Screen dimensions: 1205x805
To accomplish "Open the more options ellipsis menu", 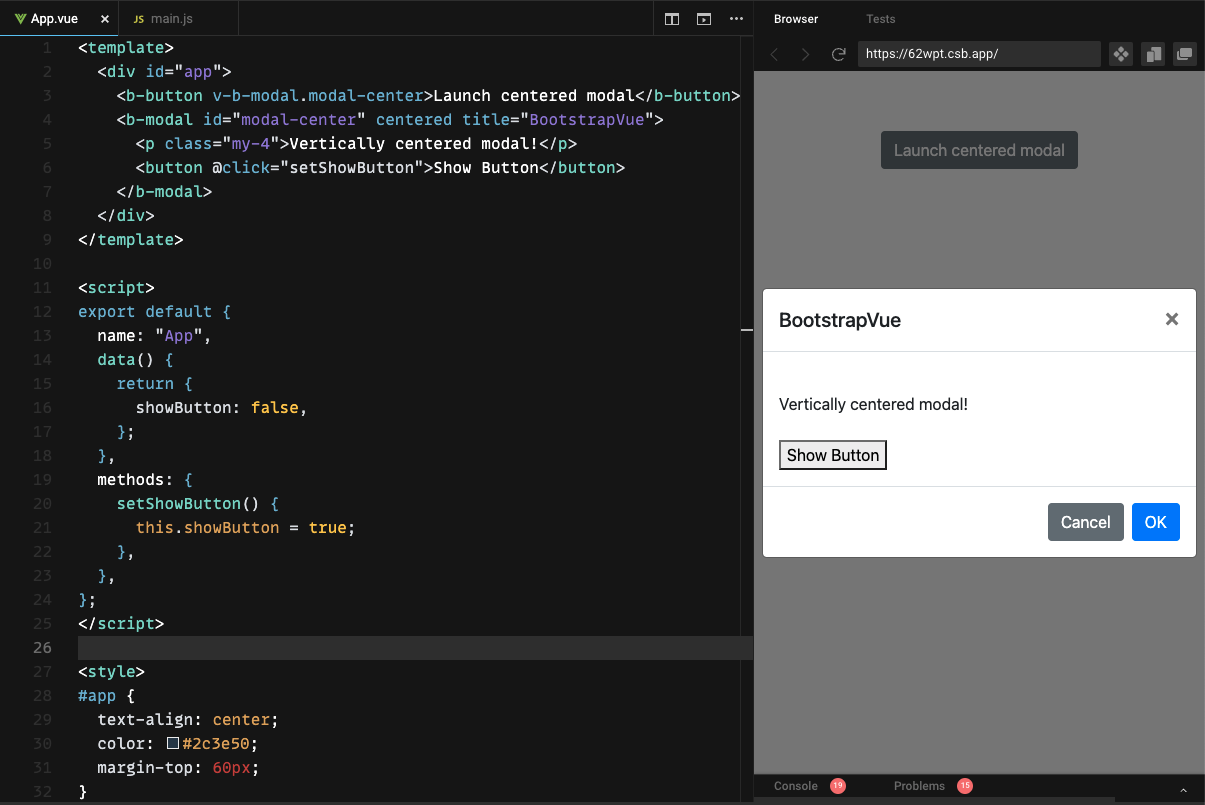I will pyautogui.click(x=737, y=19).
